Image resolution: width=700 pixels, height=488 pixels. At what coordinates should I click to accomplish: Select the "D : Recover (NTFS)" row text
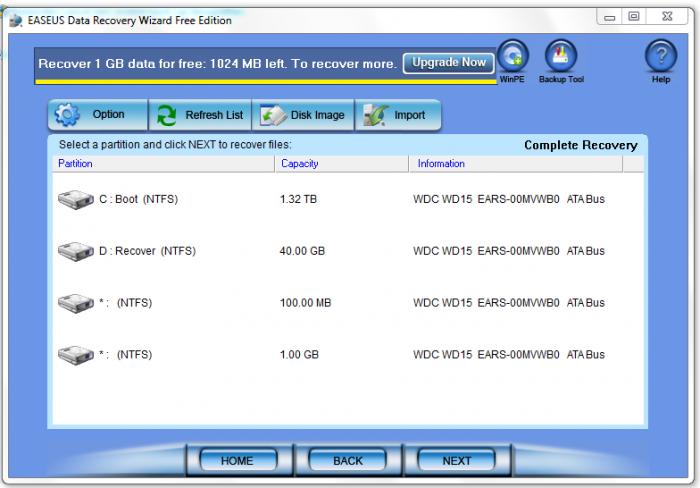[x=147, y=251]
